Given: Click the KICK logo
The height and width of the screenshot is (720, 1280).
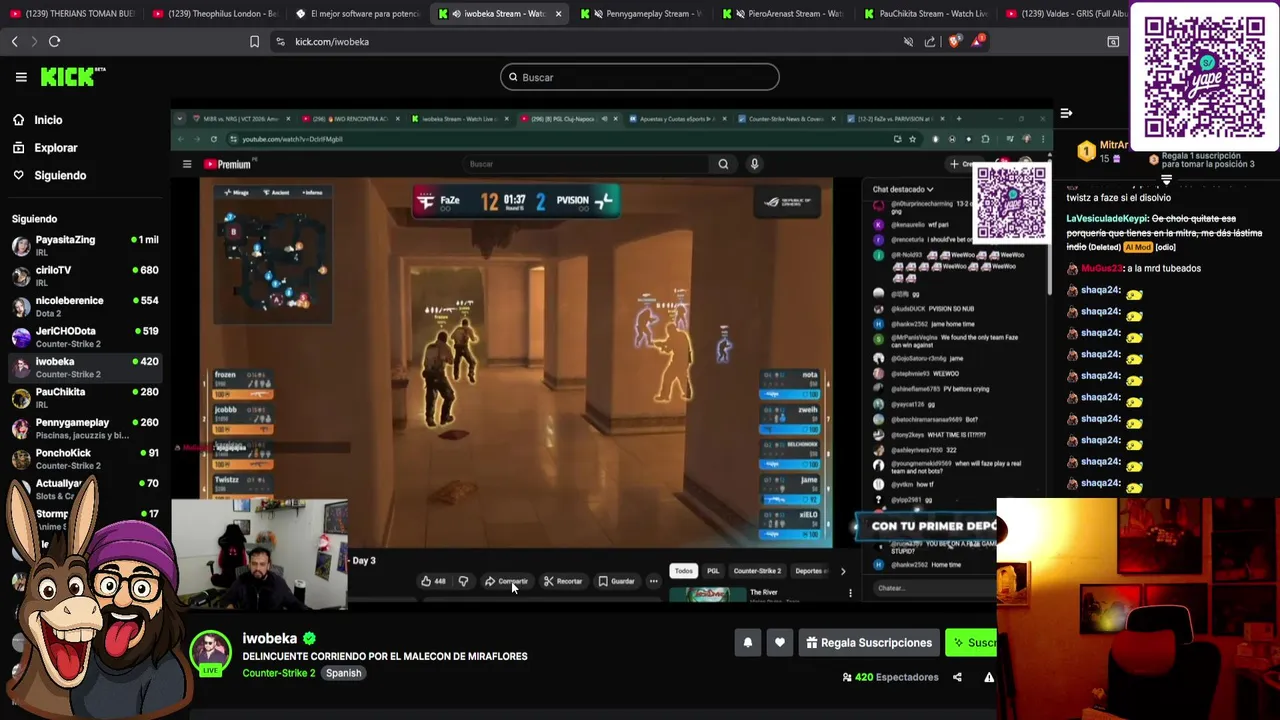Looking at the screenshot, I should click(x=72, y=76).
